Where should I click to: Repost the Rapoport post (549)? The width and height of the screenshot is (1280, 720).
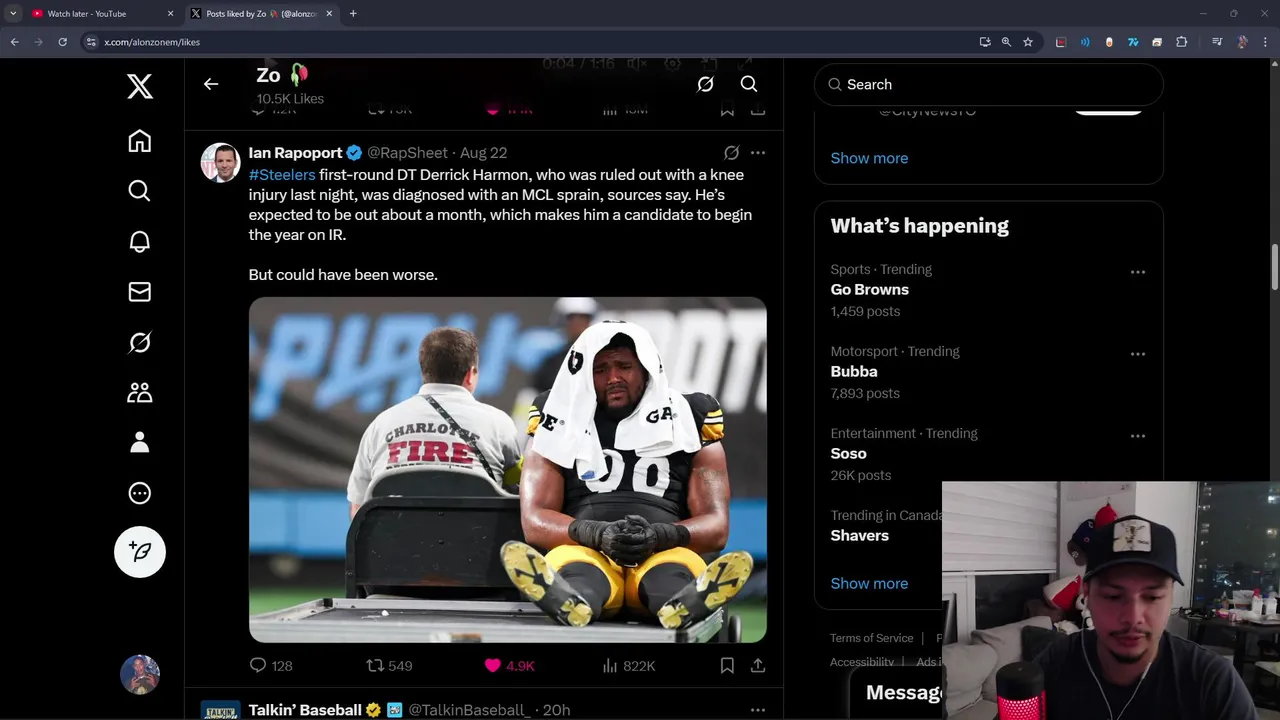coord(389,666)
